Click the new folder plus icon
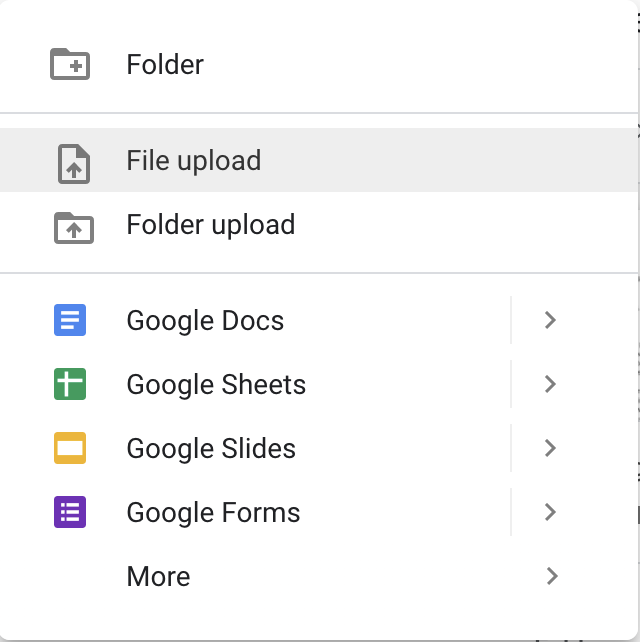Image resolution: width=640 pixels, height=642 pixels. (70, 64)
